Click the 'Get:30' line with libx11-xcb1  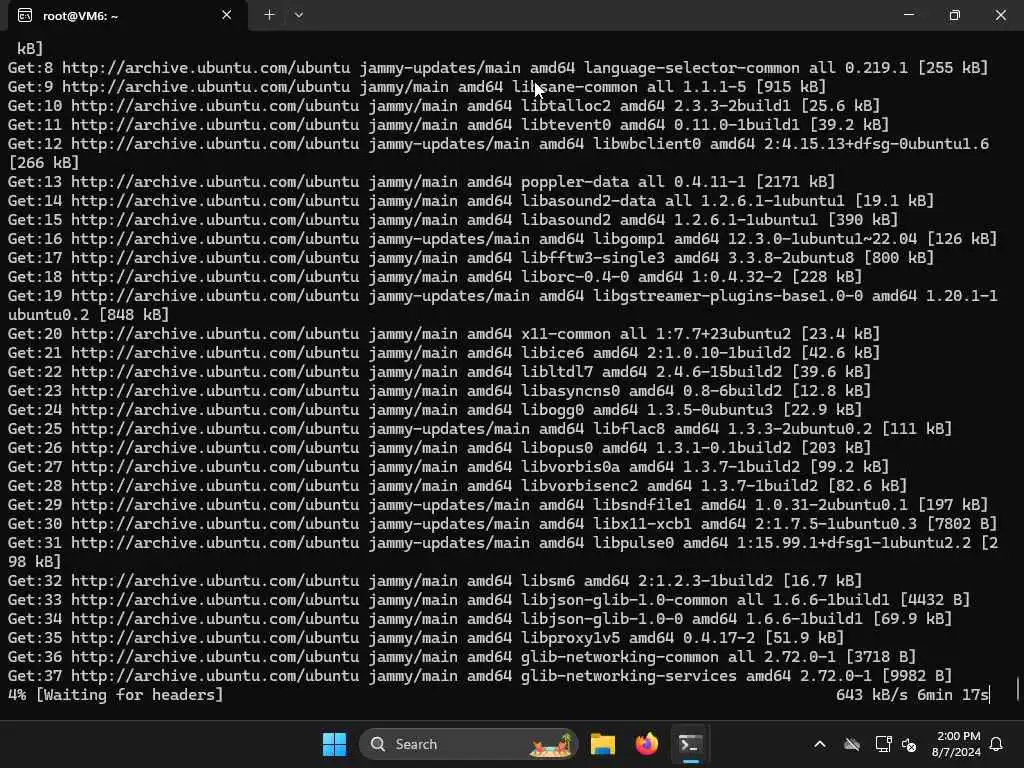point(502,524)
